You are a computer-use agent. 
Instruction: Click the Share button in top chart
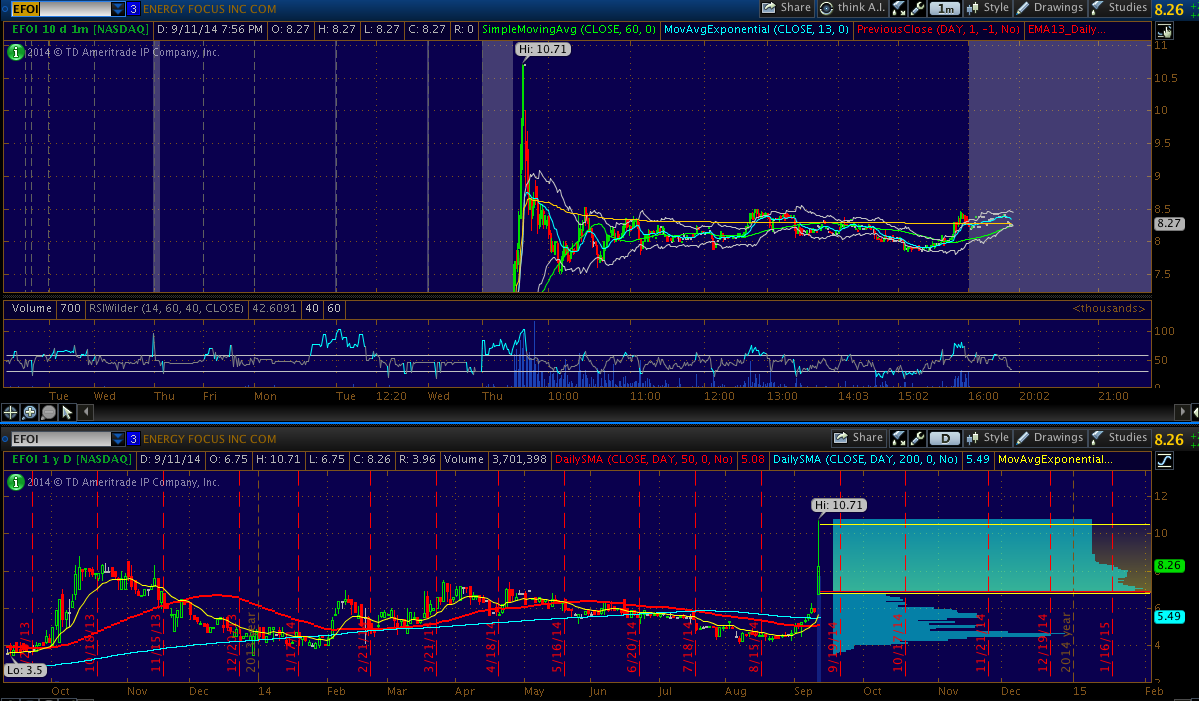coord(786,8)
